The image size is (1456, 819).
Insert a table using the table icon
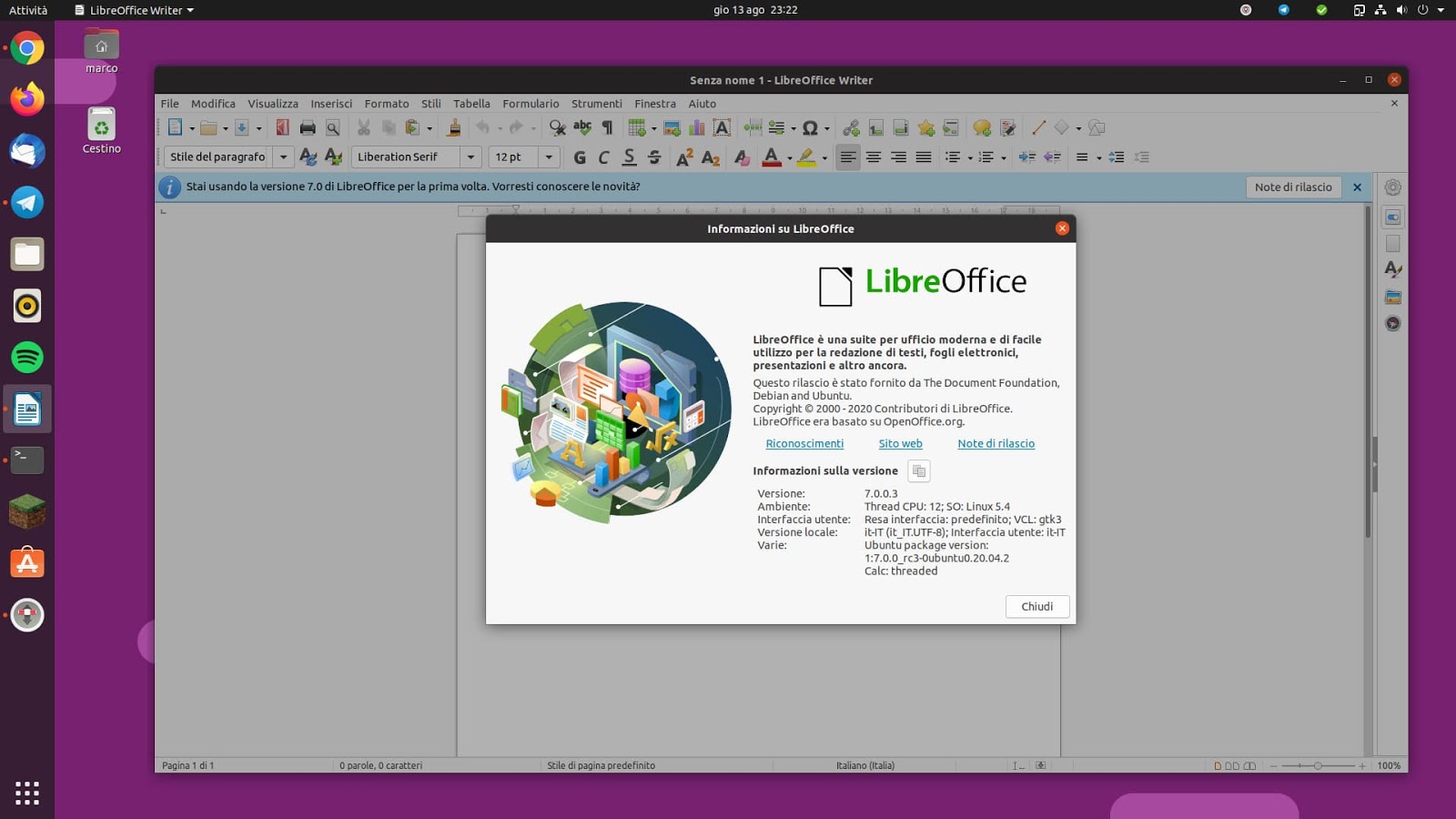click(x=637, y=127)
